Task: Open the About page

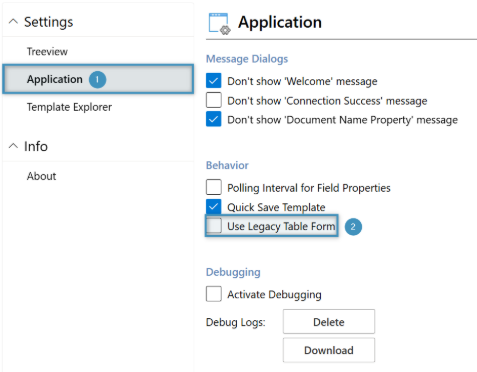Action: click(x=41, y=176)
